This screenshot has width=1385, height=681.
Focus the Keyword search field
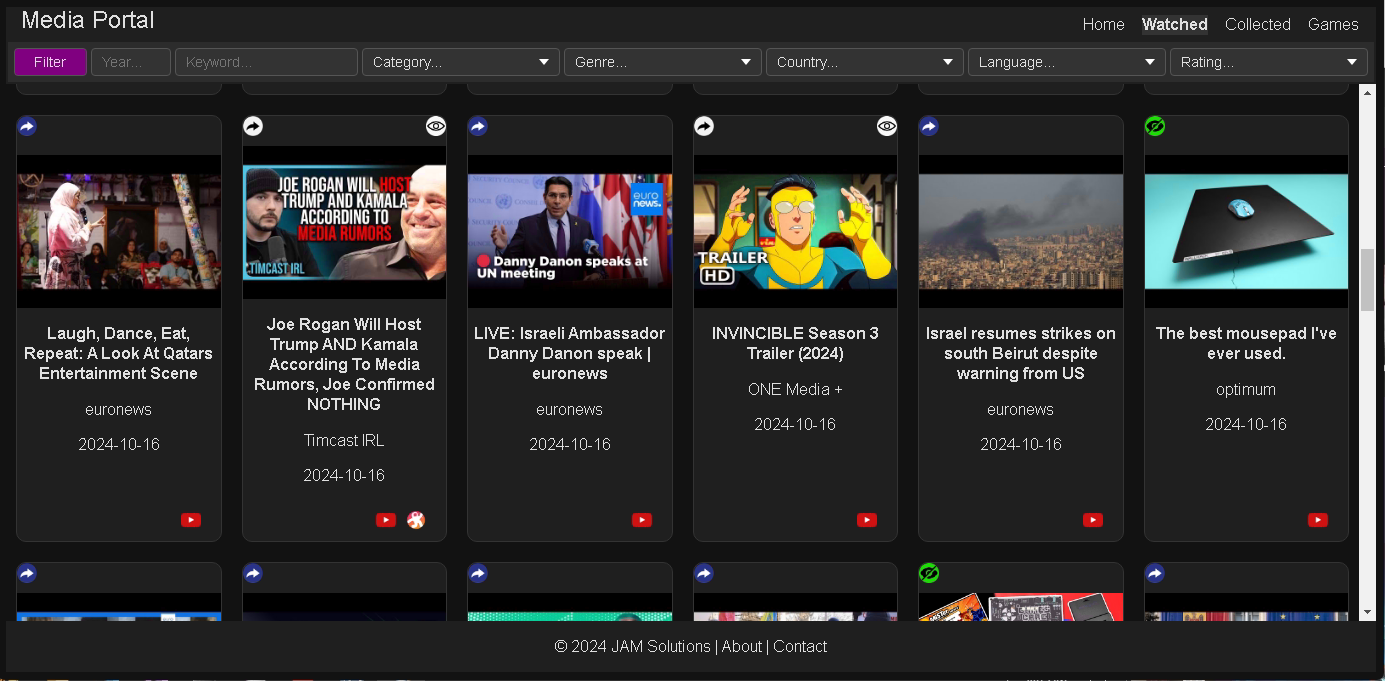pyautogui.click(x=266, y=62)
